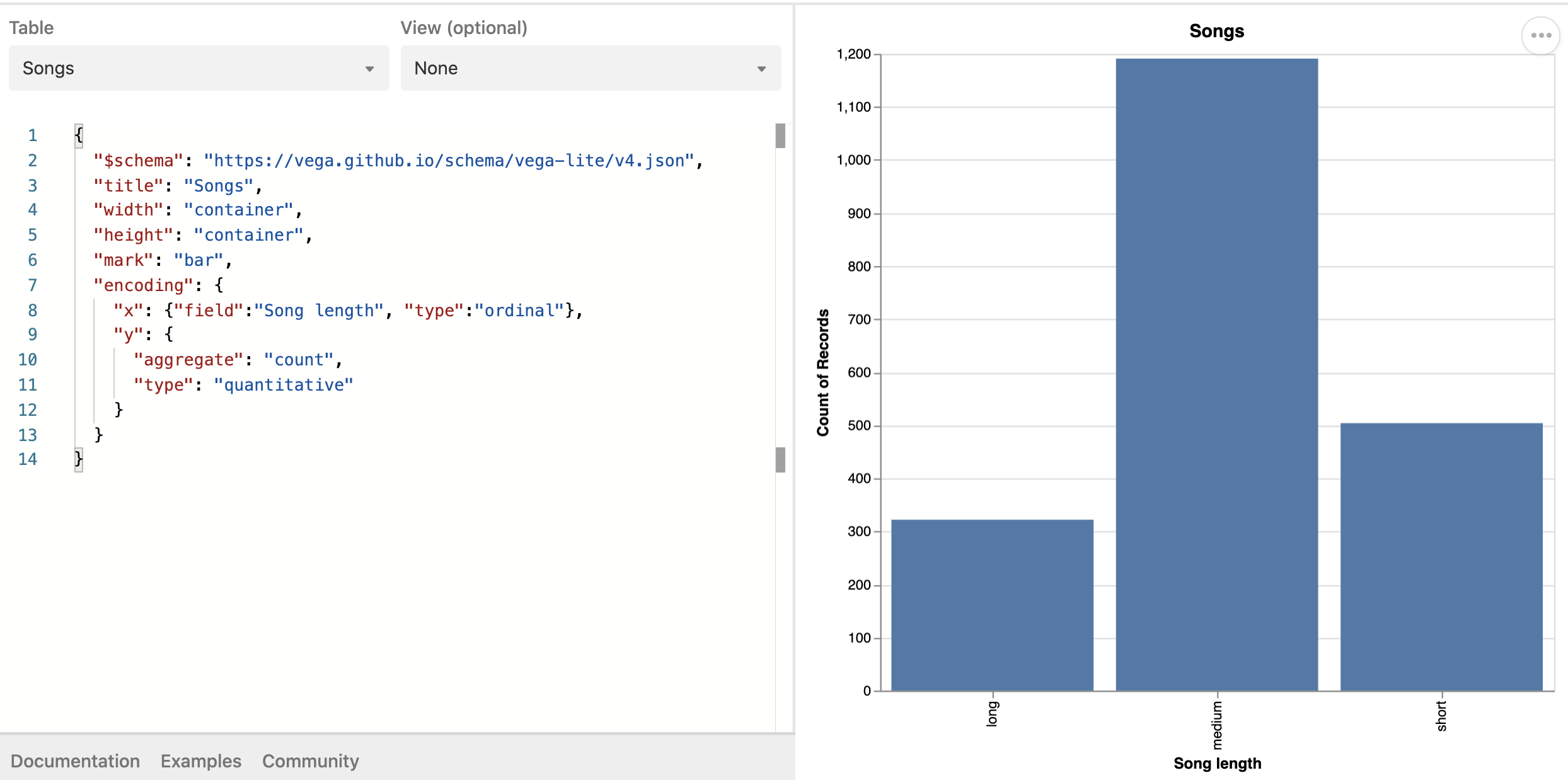Click the chart title Songs
Viewport: 1568px width, 780px height.
[x=1216, y=31]
